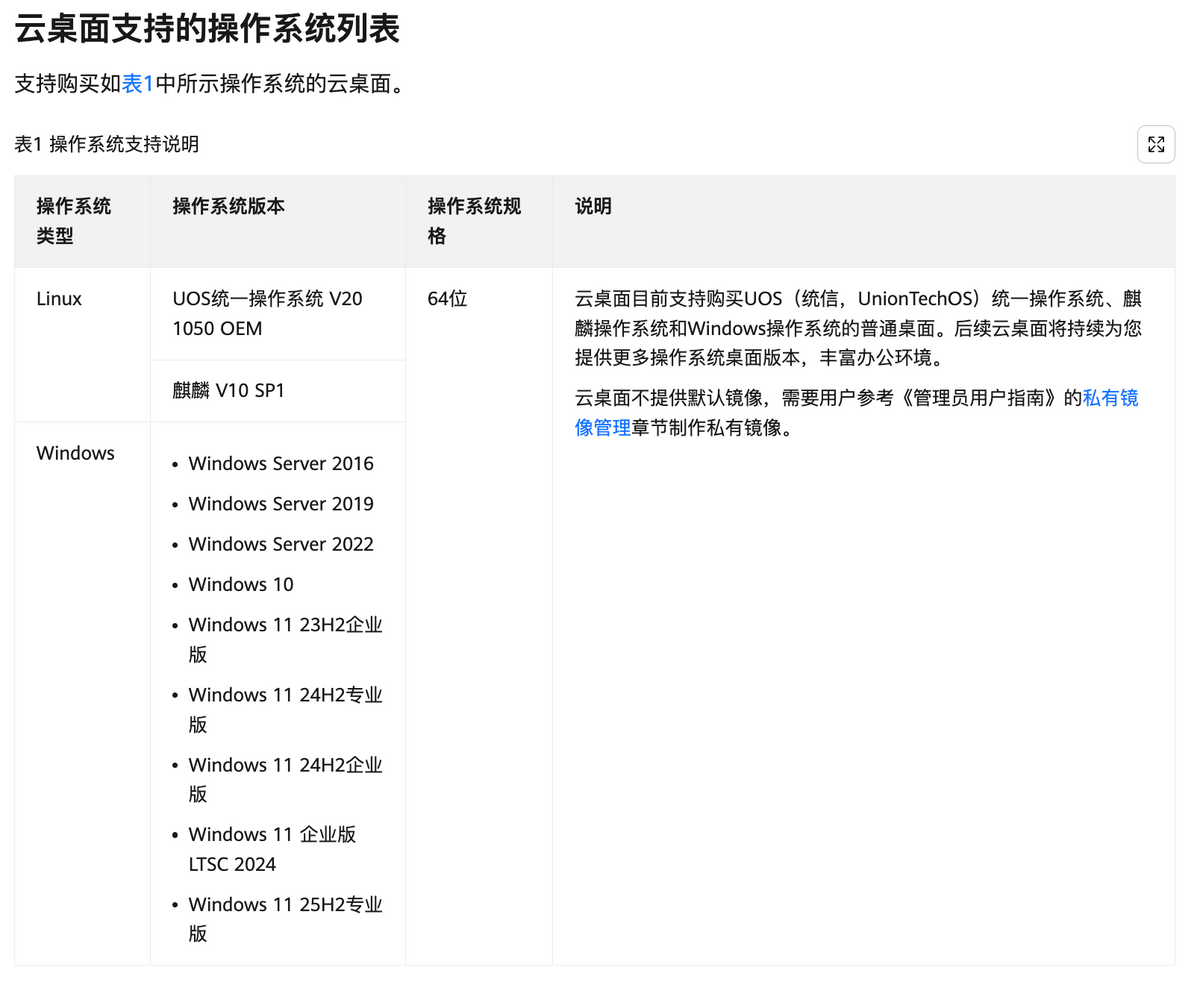The width and height of the screenshot is (1200, 985).
Task: Click the caption 表1 操作系统支持说明
Action: 107,144
